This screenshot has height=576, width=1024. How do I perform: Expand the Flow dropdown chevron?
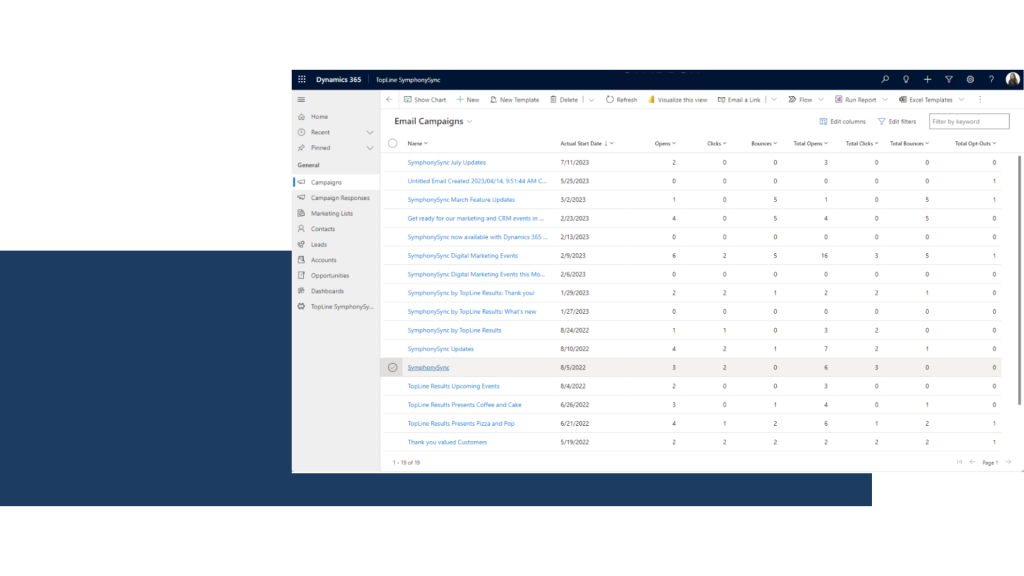[821, 100]
